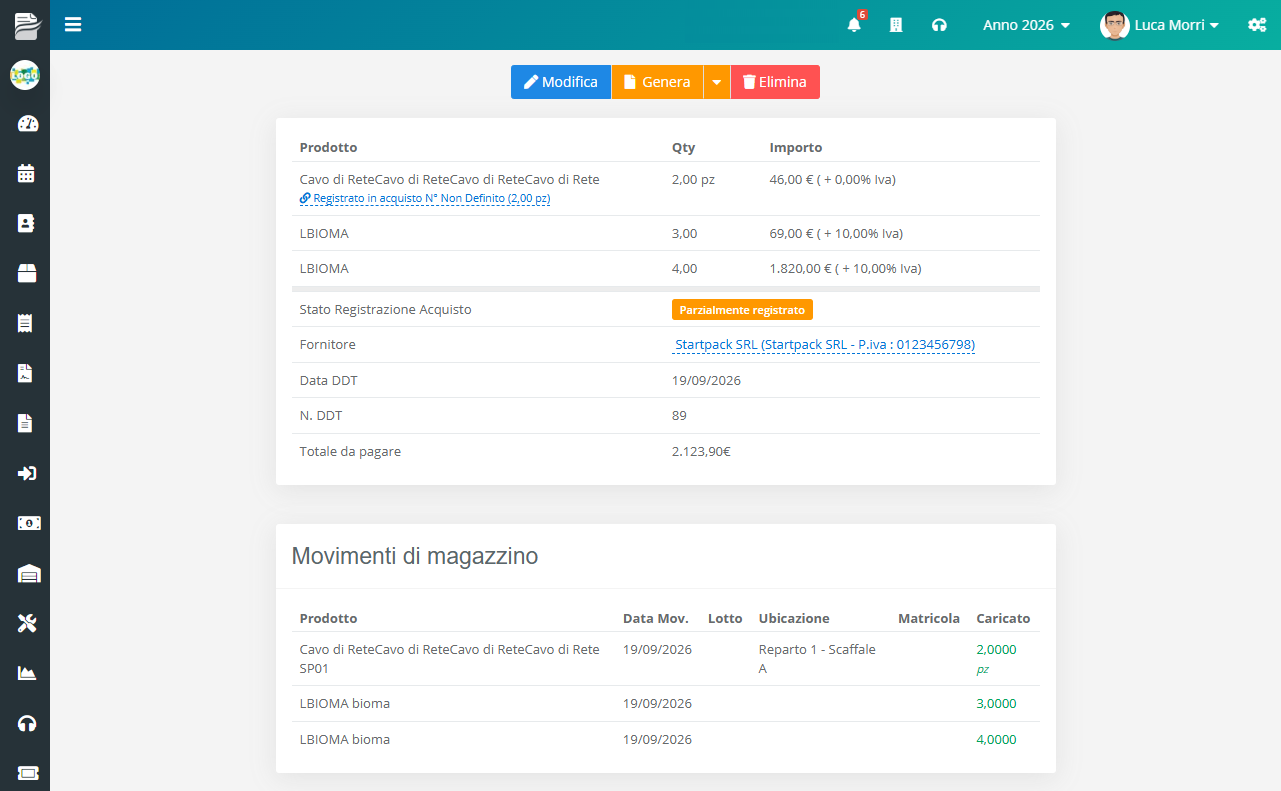Screen dimensions: 1281x791
Task: Open the calendar sidebar icon
Action: pyautogui.click(x=27, y=174)
